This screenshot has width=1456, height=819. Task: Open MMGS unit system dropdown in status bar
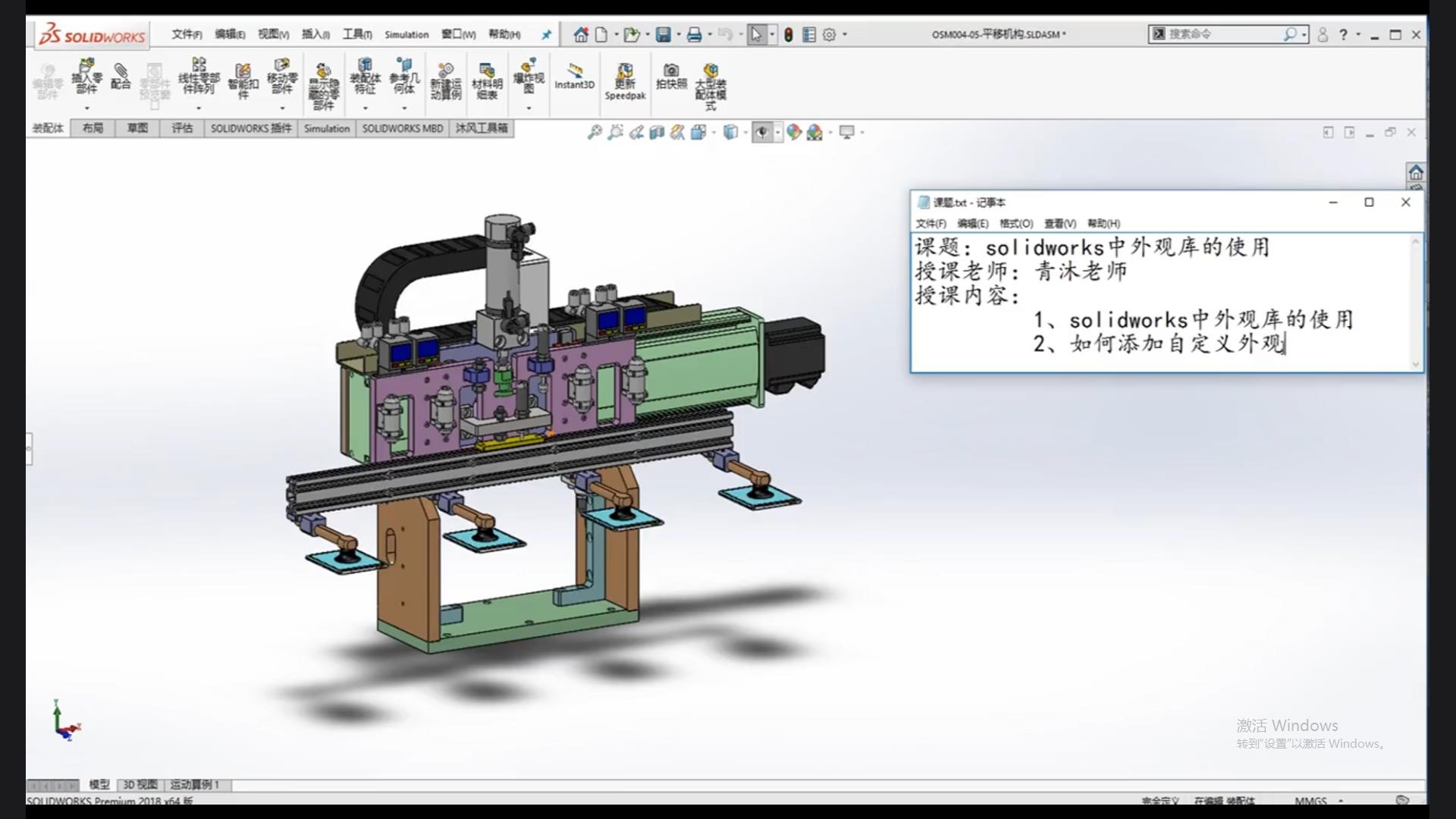[1341, 801]
